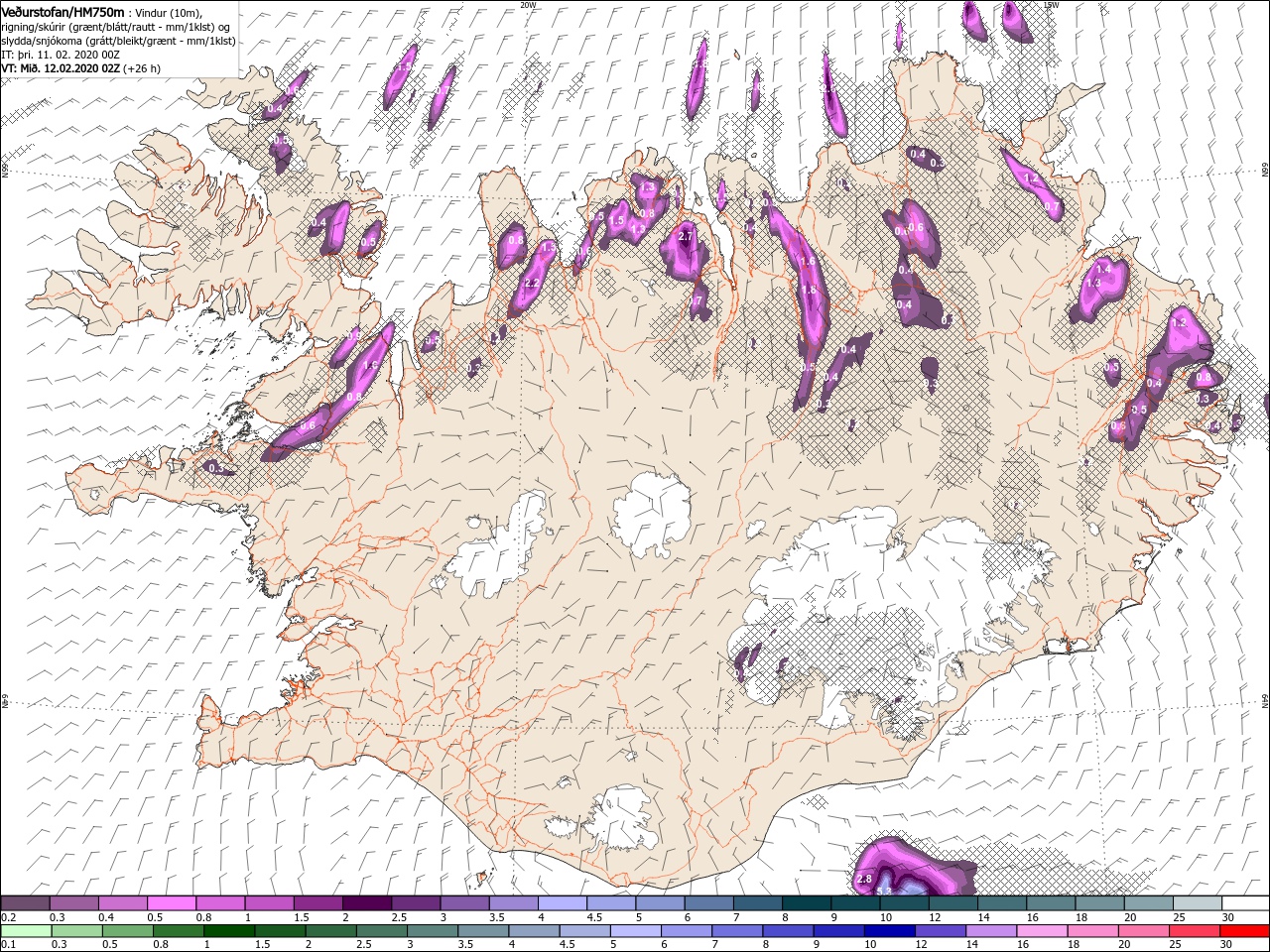This screenshot has height=952, width=1270.
Task: Choose the darkest purple upper swatch between 2 and 2.5
Action: coord(367,903)
